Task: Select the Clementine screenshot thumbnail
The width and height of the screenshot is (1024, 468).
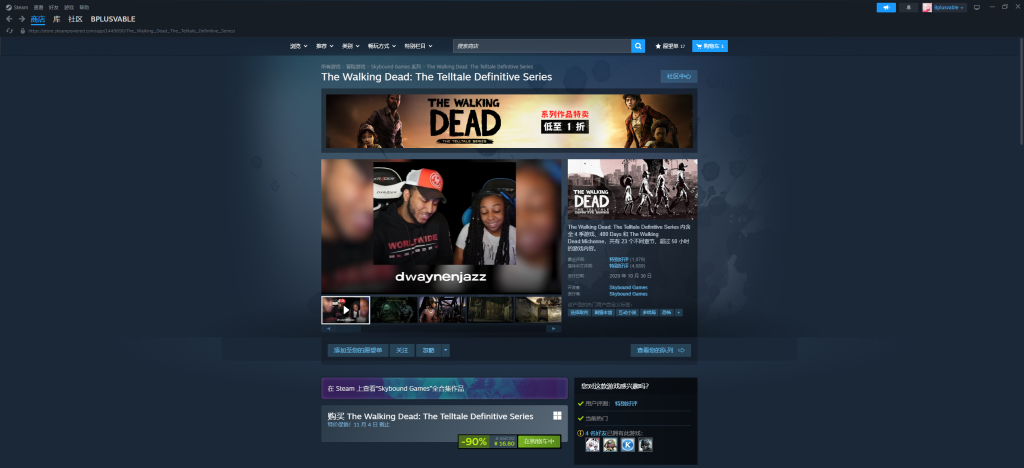Action: [x=442, y=310]
